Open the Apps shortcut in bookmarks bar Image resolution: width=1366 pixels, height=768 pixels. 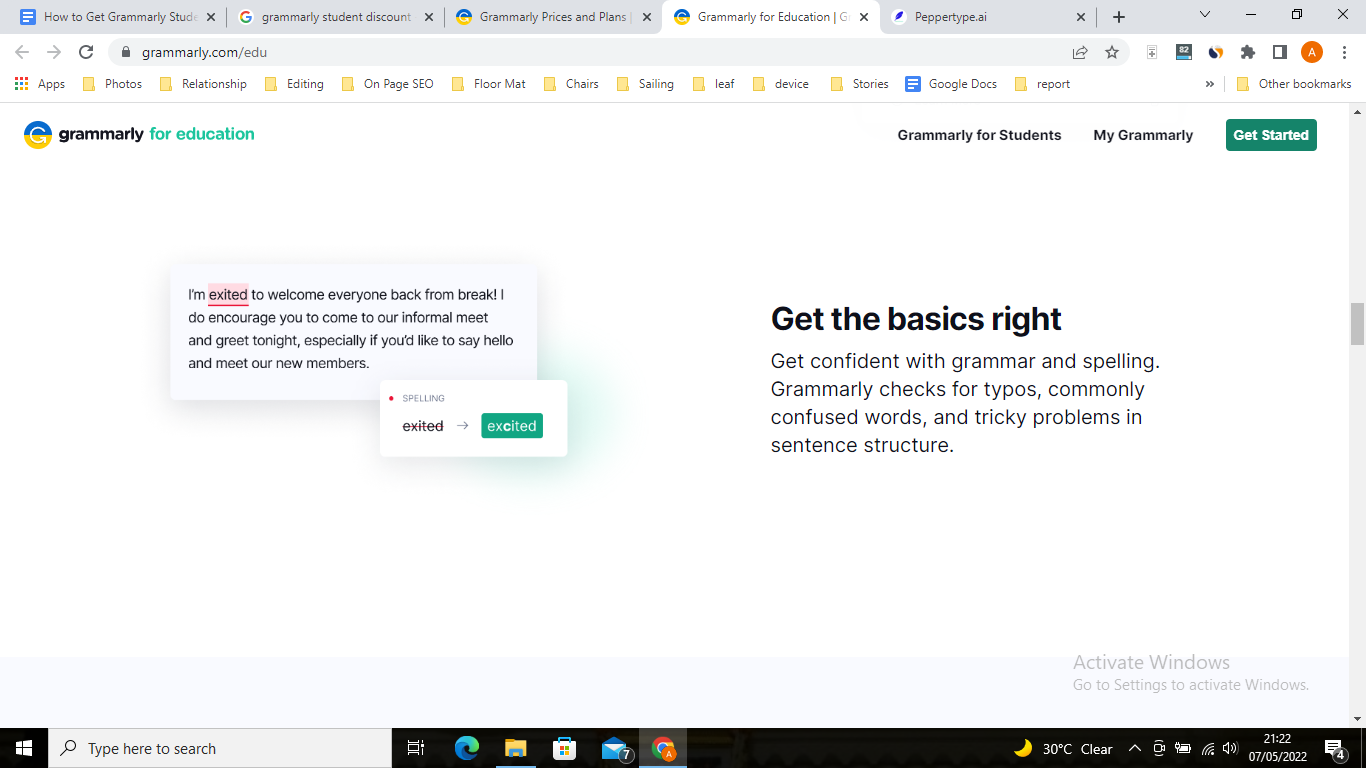coord(40,84)
